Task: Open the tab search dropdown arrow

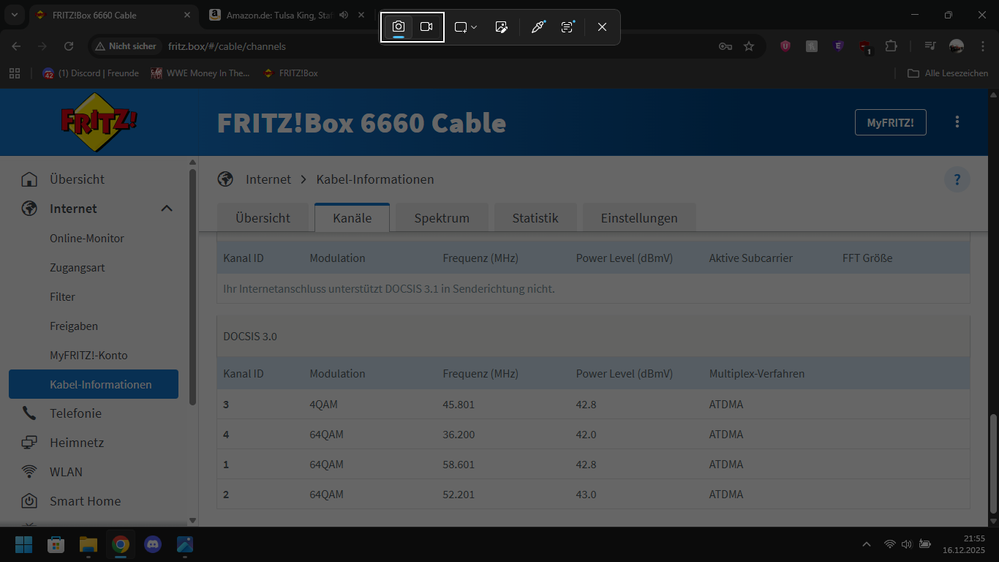Action: coord(14,15)
